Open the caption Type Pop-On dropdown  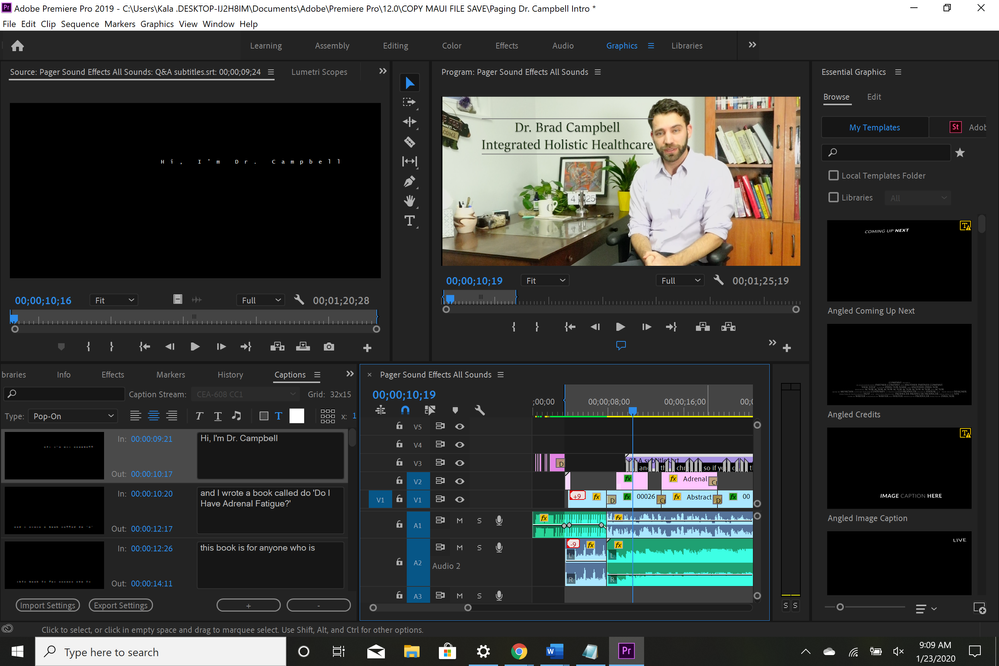(x=73, y=416)
